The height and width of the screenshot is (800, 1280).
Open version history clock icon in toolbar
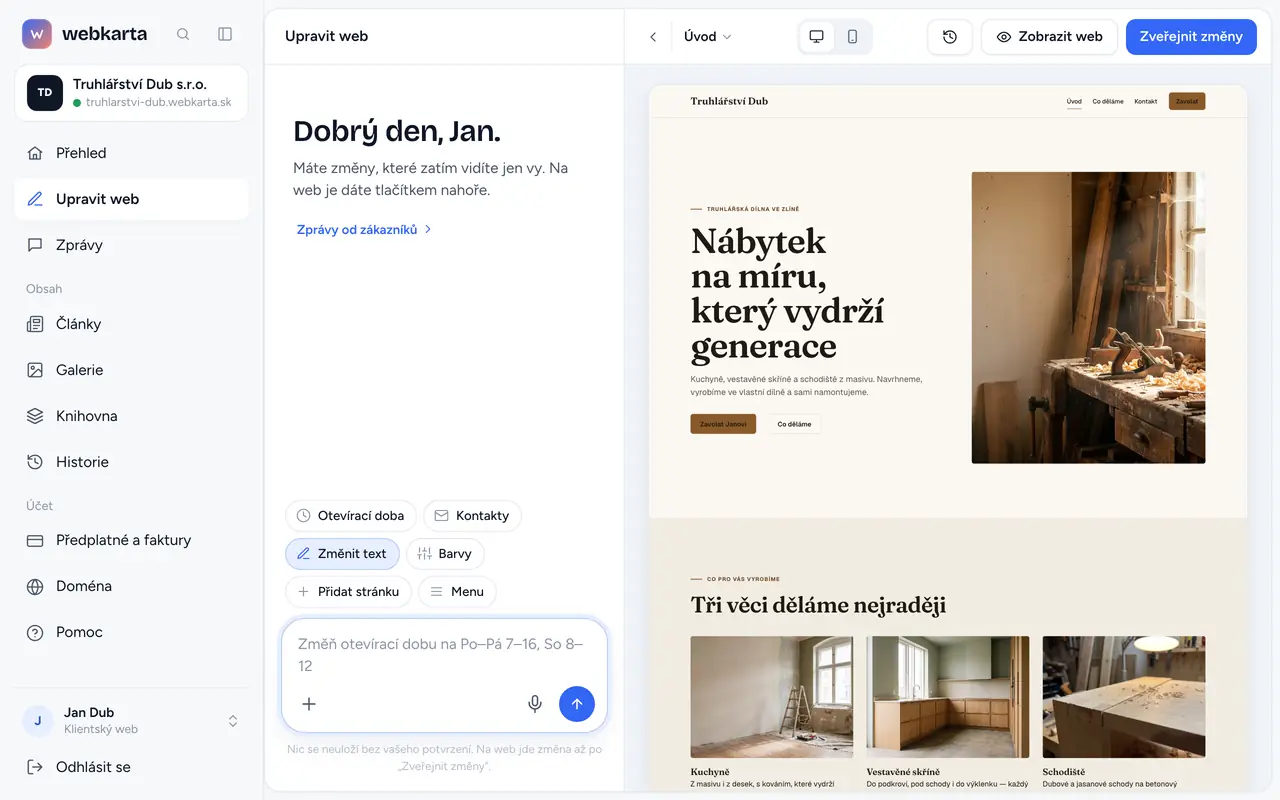(950, 37)
